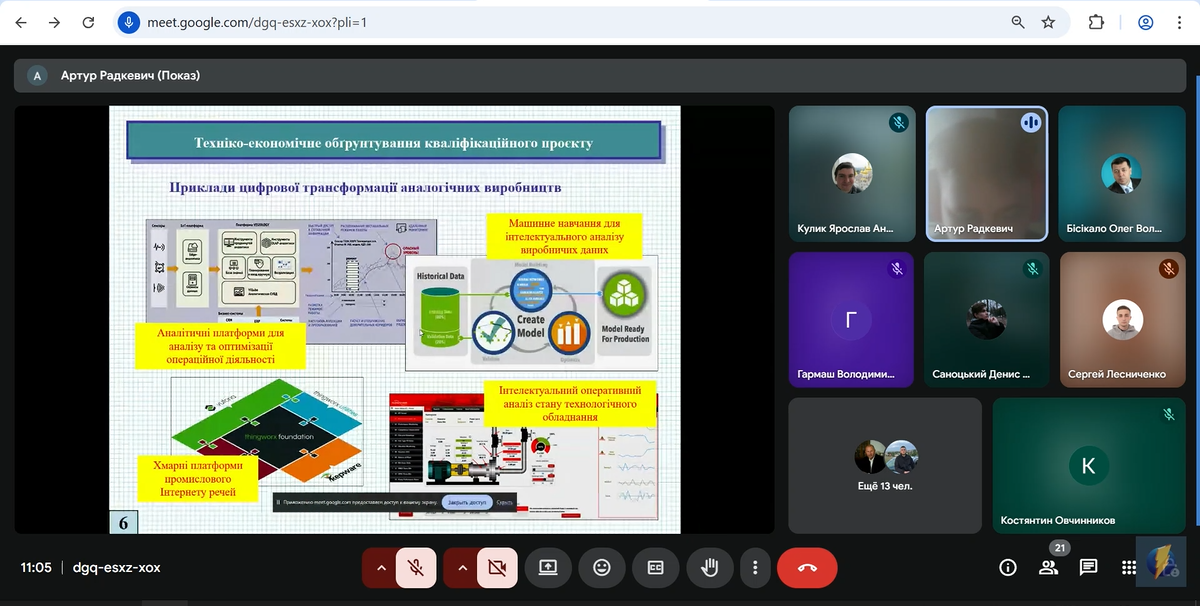Unmute the microphone in the call bar
This screenshot has width=1200, height=606.
(x=416, y=567)
